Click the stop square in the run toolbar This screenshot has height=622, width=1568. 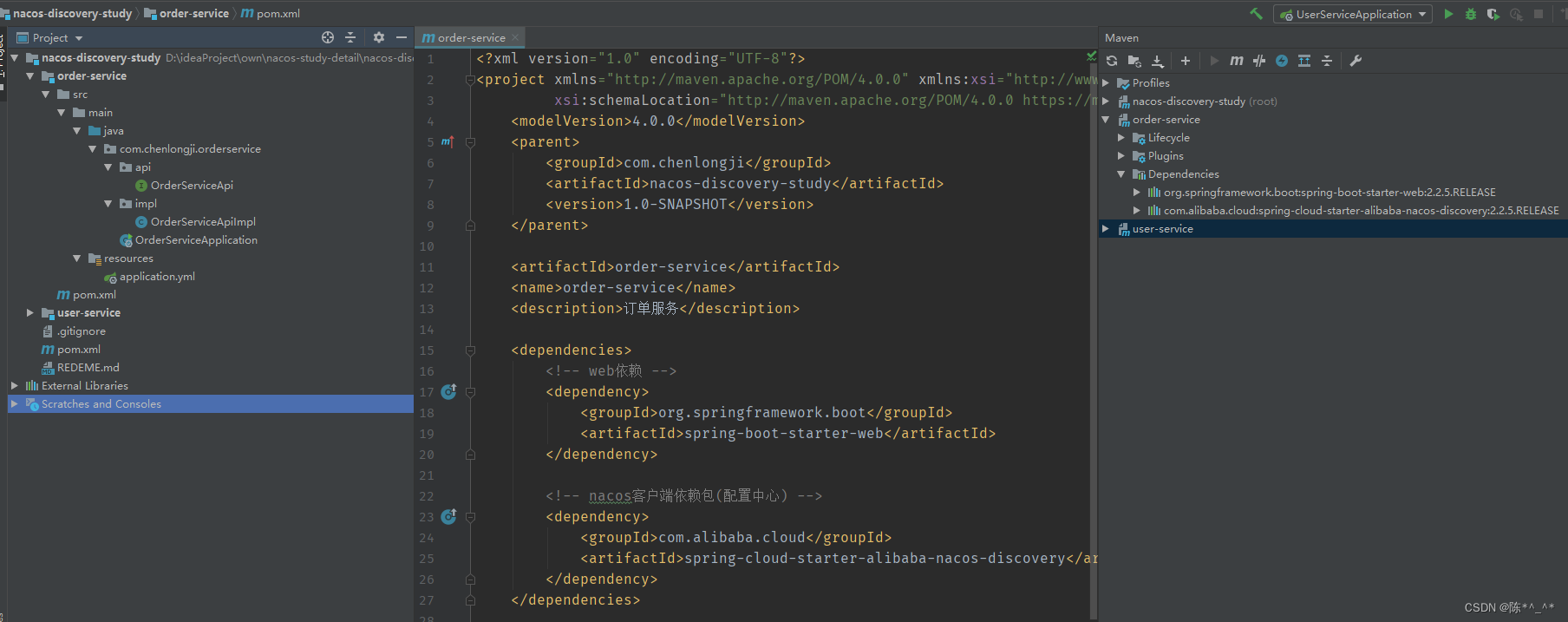(1539, 14)
